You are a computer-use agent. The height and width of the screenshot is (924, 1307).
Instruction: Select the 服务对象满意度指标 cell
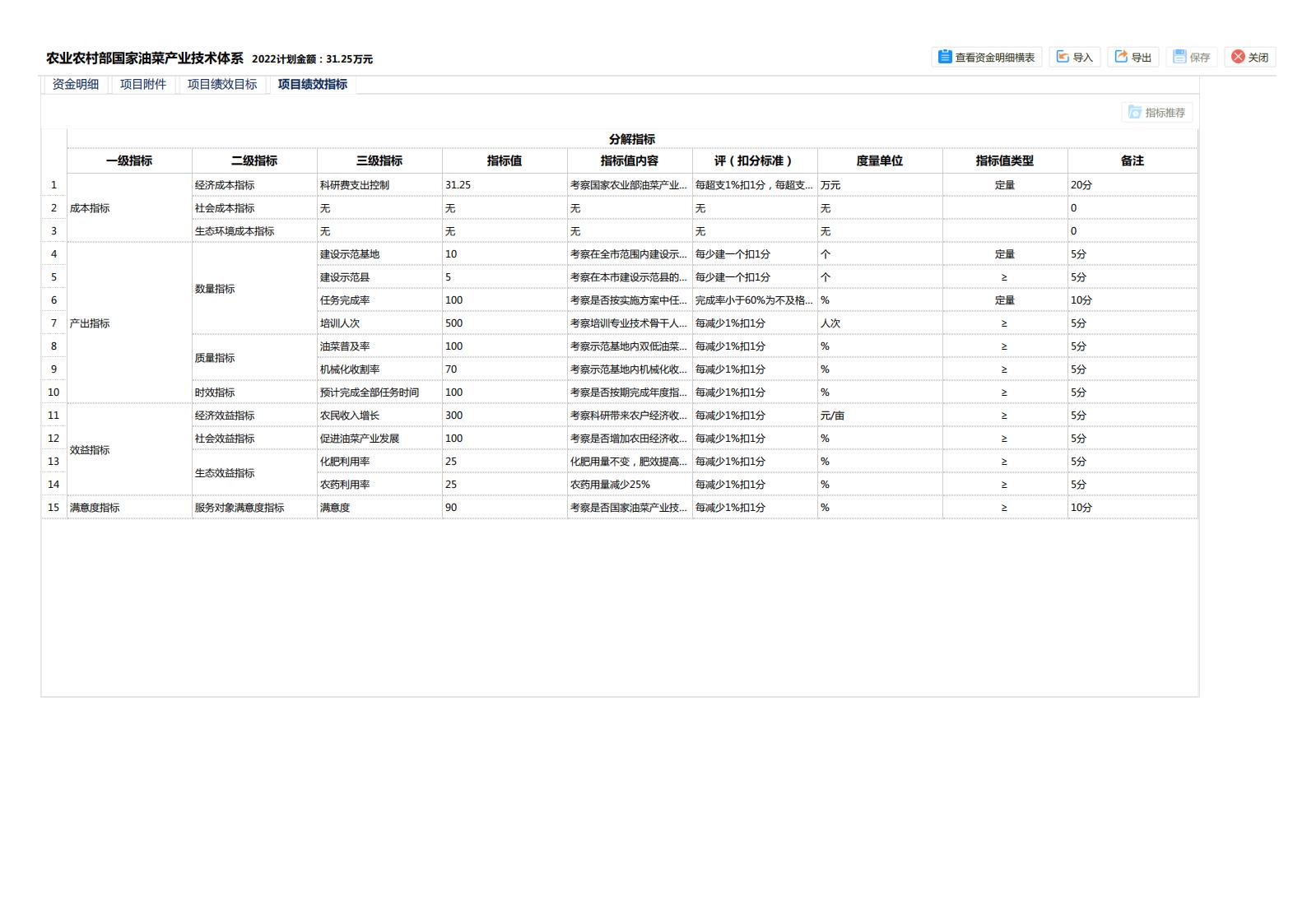240,508
